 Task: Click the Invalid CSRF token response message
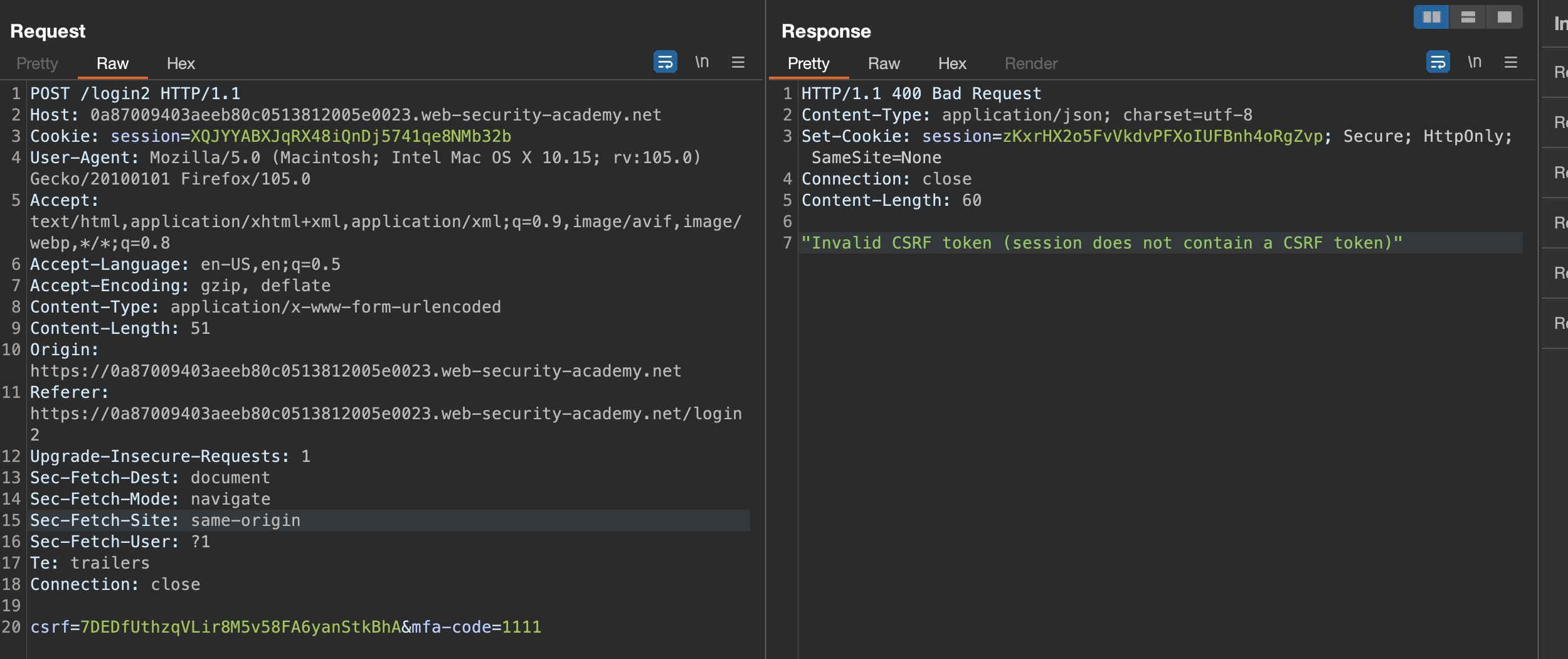coord(1102,244)
